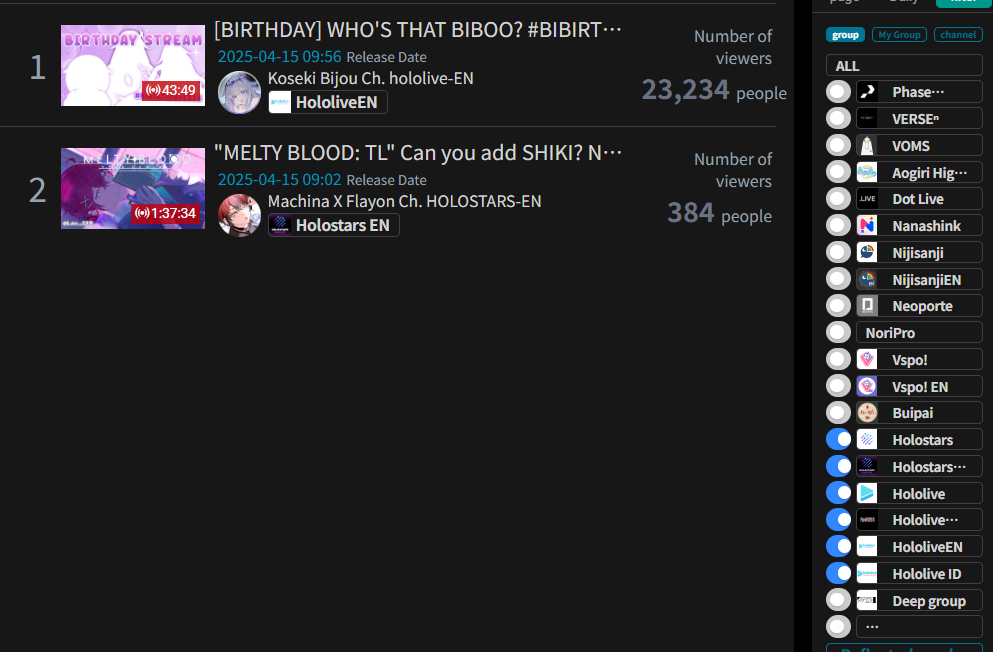
Task: Click Koseki Bijou channel avatar
Action: click(239, 92)
